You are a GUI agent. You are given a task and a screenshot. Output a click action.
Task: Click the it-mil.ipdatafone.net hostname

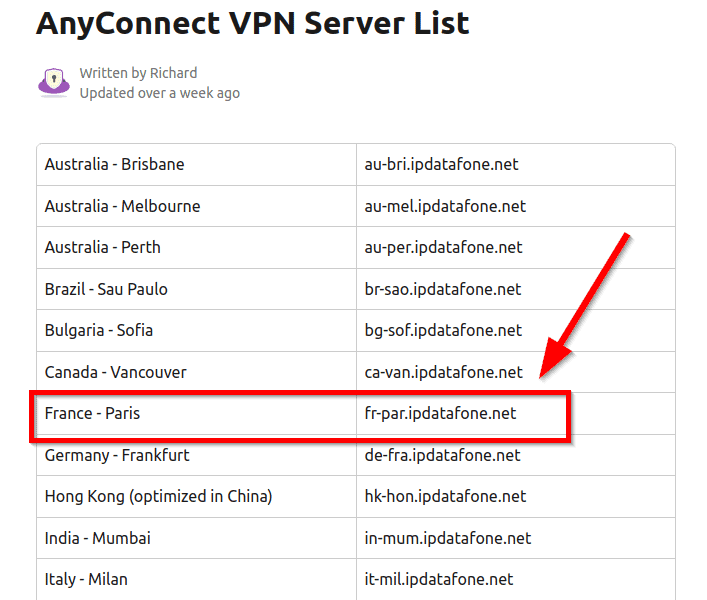[x=439, y=579]
